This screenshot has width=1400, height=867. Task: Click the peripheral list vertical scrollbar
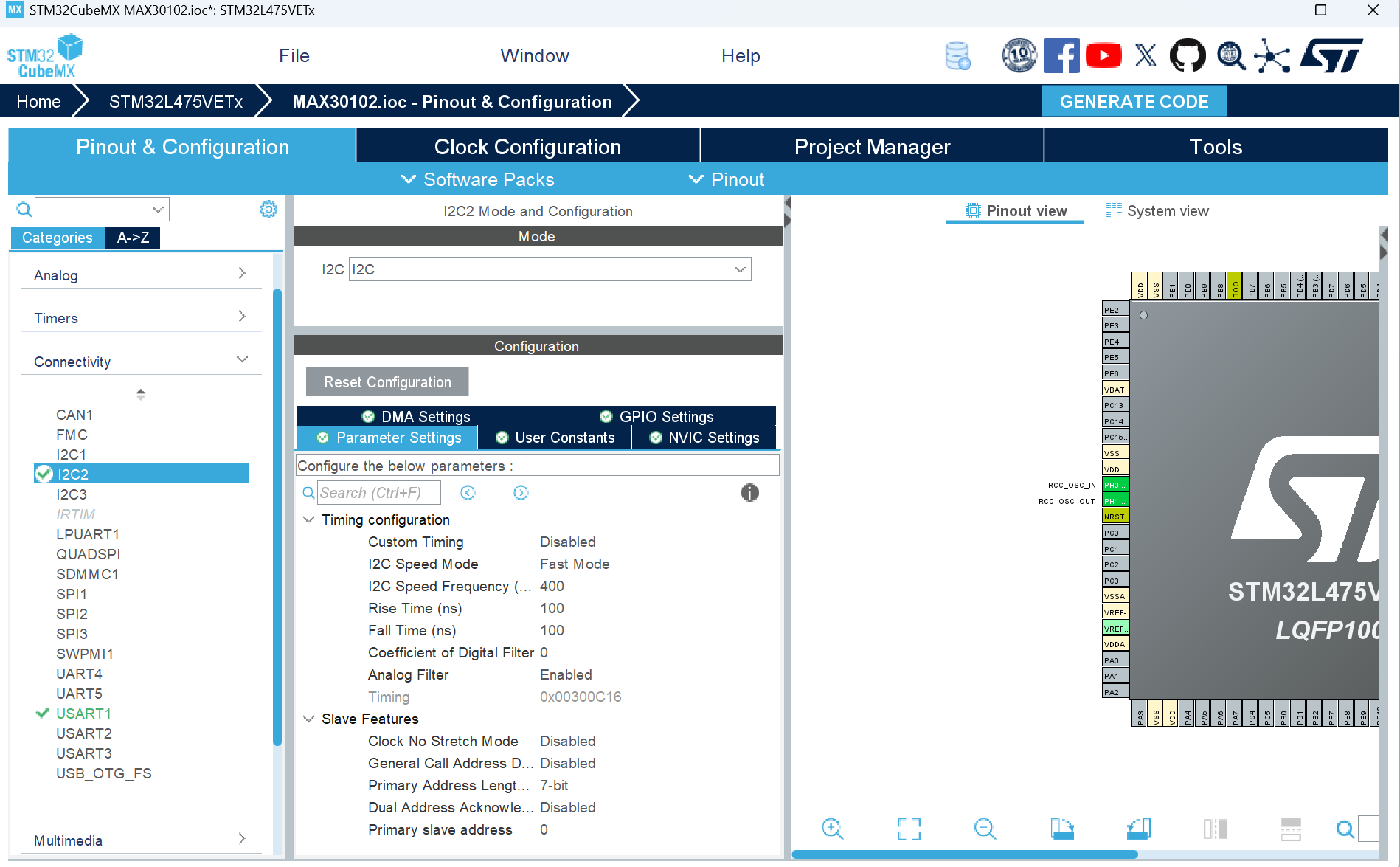point(277,517)
